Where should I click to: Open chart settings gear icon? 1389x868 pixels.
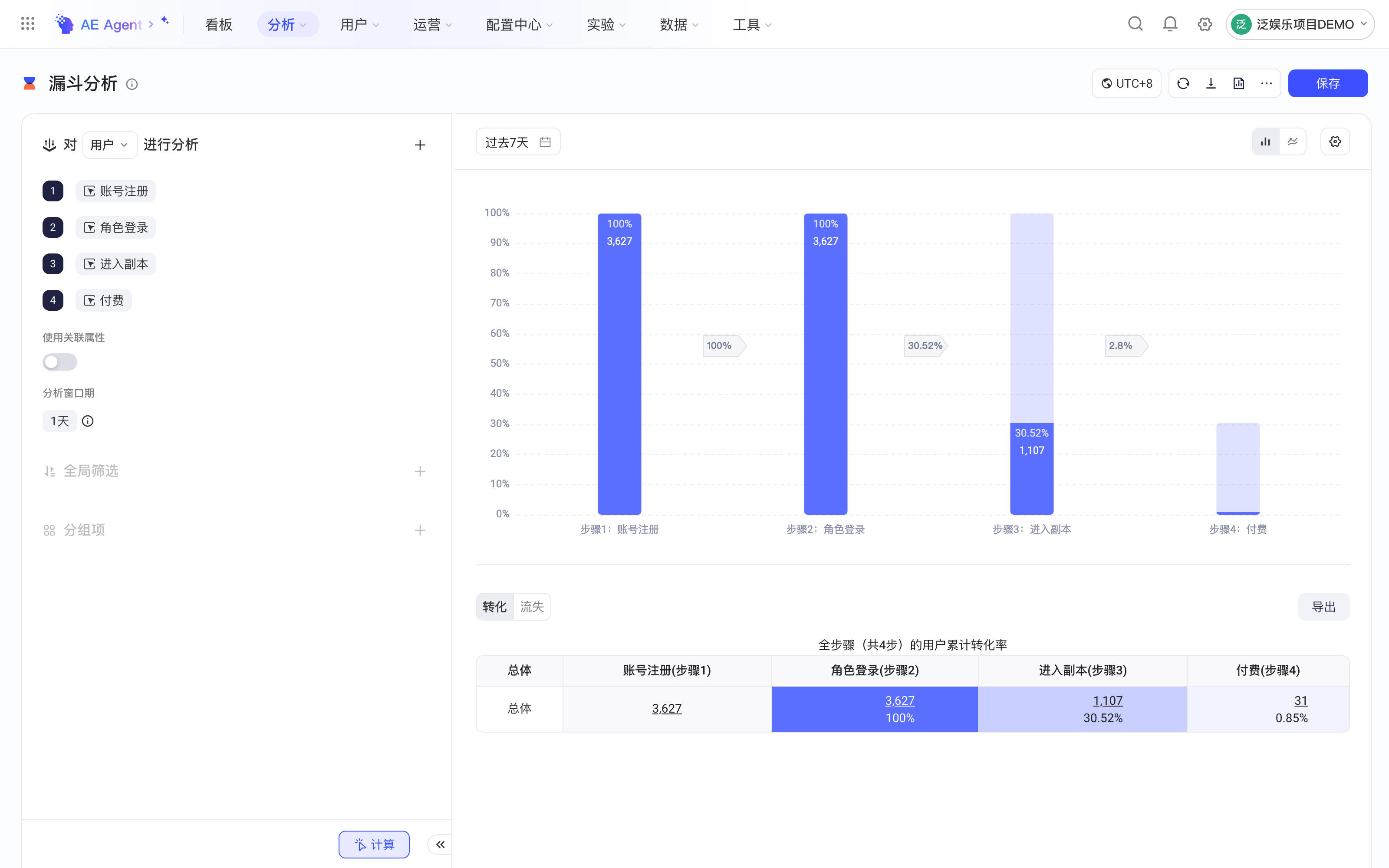tap(1335, 142)
